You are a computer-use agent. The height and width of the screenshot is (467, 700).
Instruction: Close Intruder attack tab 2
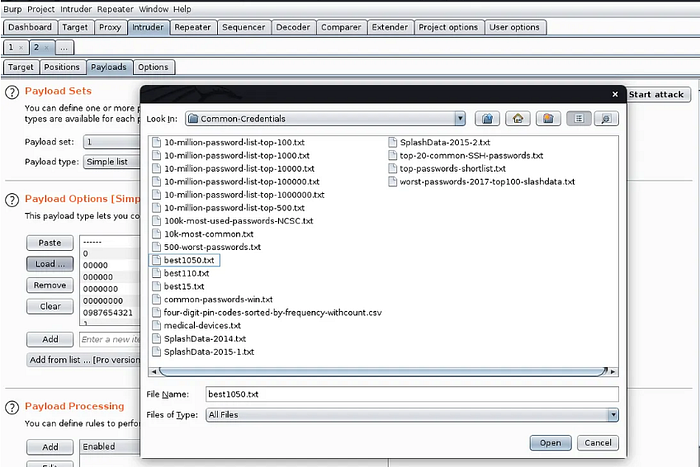pyautogui.click(x=46, y=47)
